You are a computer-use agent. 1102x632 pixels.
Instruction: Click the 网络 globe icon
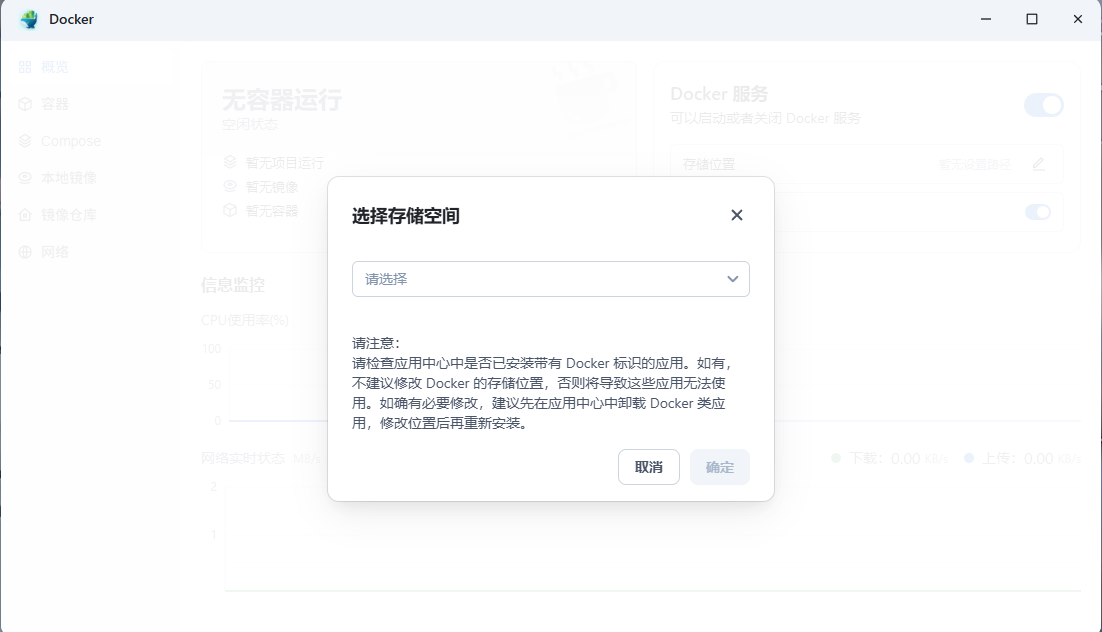click(x=25, y=252)
